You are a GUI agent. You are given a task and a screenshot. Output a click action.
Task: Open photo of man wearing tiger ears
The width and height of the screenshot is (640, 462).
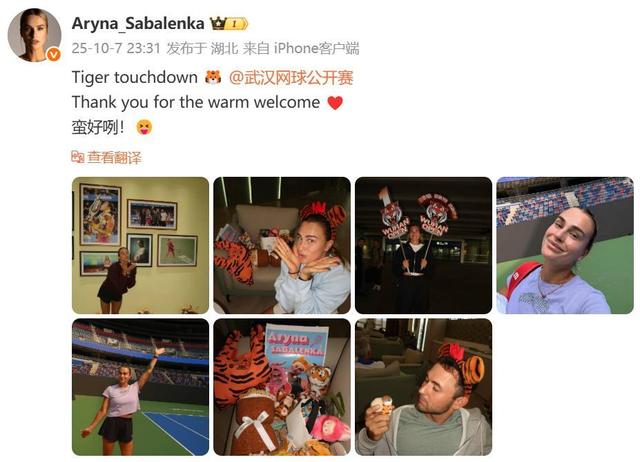423,387
